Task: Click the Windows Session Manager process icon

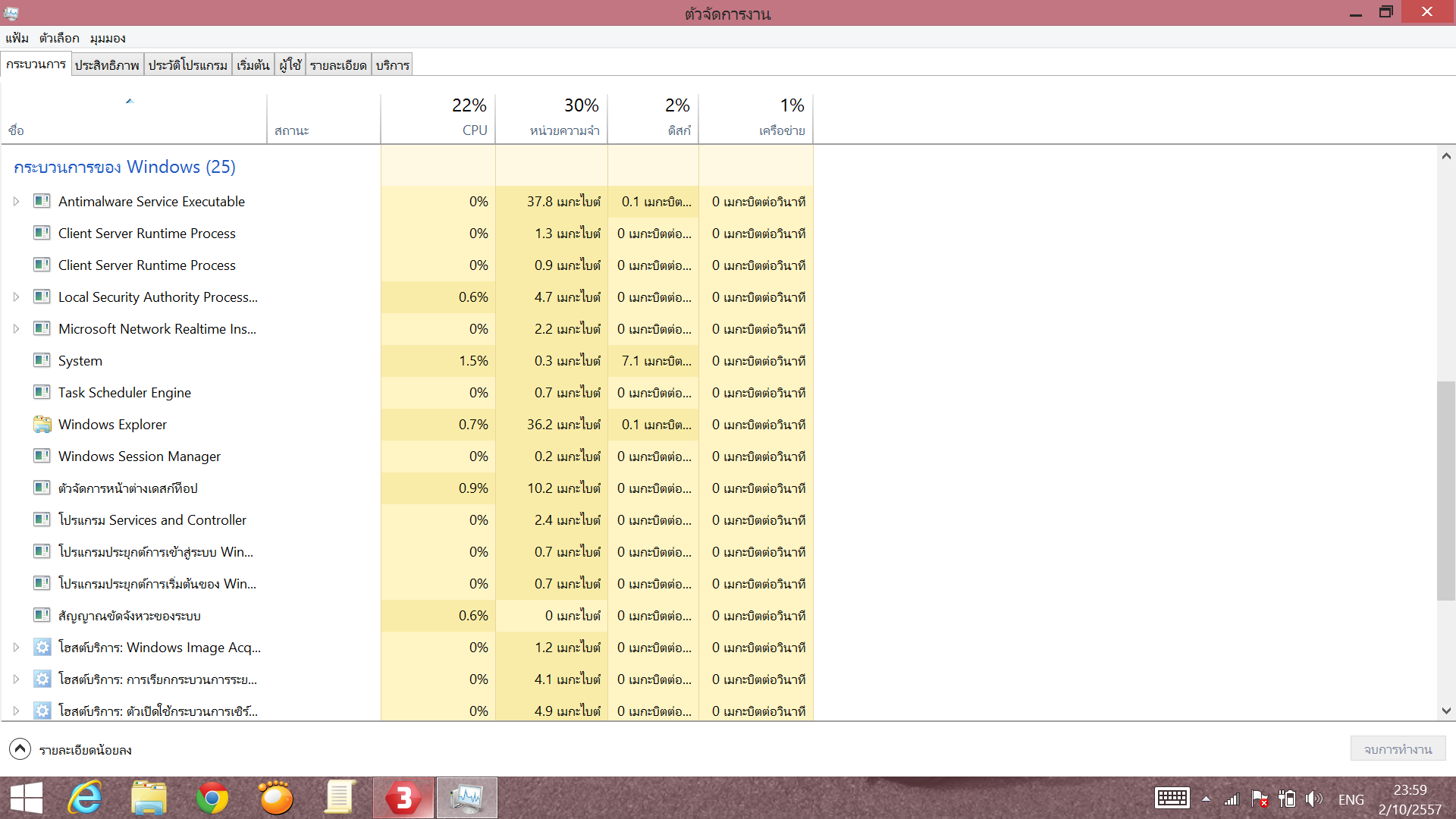Action: point(42,456)
